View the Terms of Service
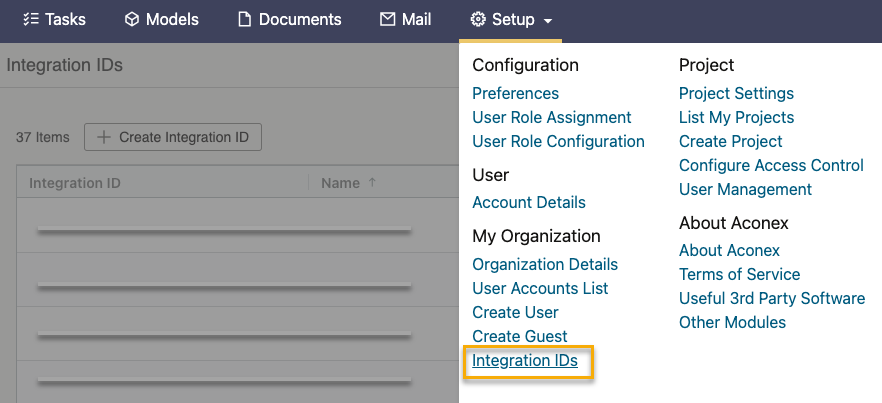This screenshot has width=882, height=403. tap(740, 274)
